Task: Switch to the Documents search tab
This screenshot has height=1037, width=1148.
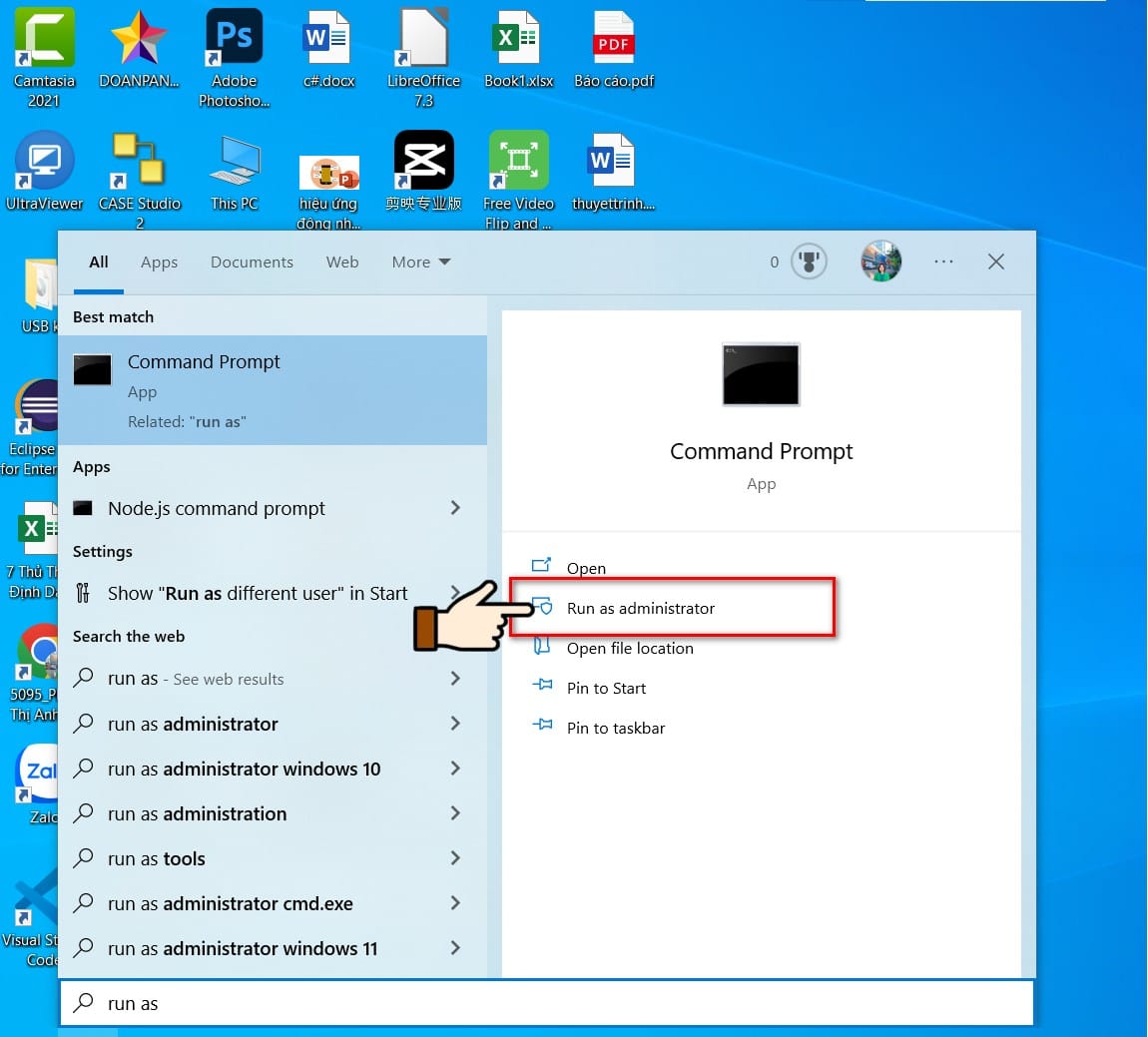Action: pyautogui.click(x=252, y=261)
